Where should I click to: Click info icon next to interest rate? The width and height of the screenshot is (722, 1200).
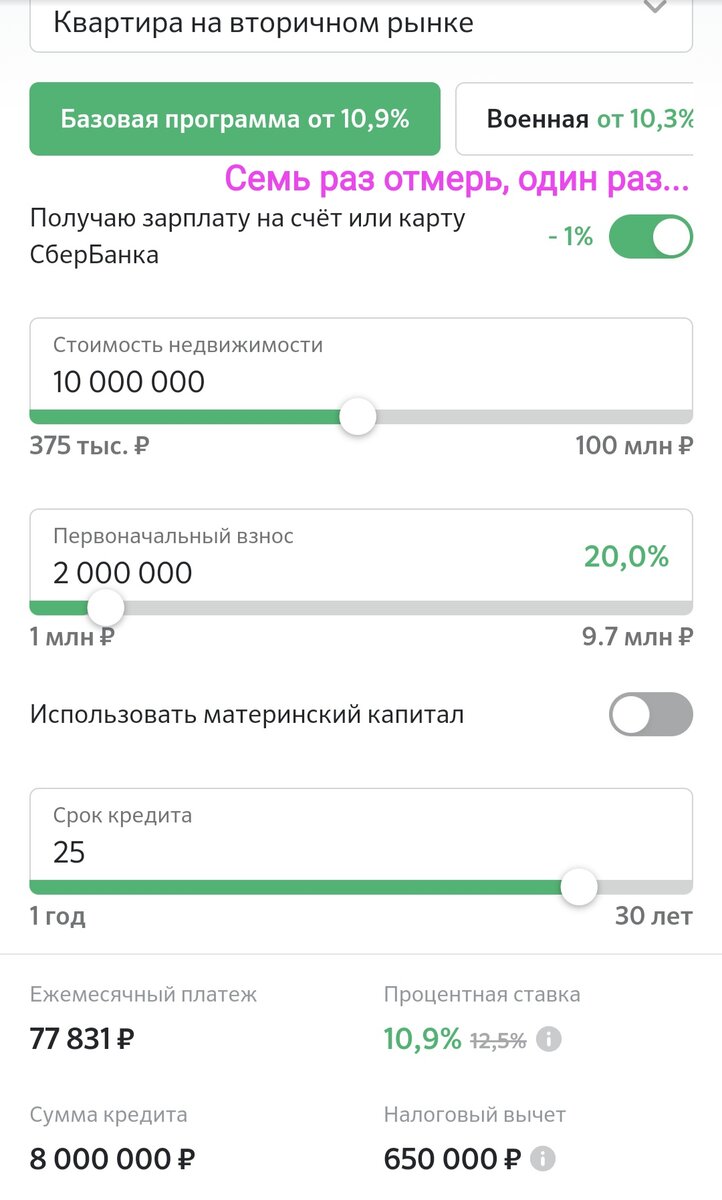[x=548, y=1039]
